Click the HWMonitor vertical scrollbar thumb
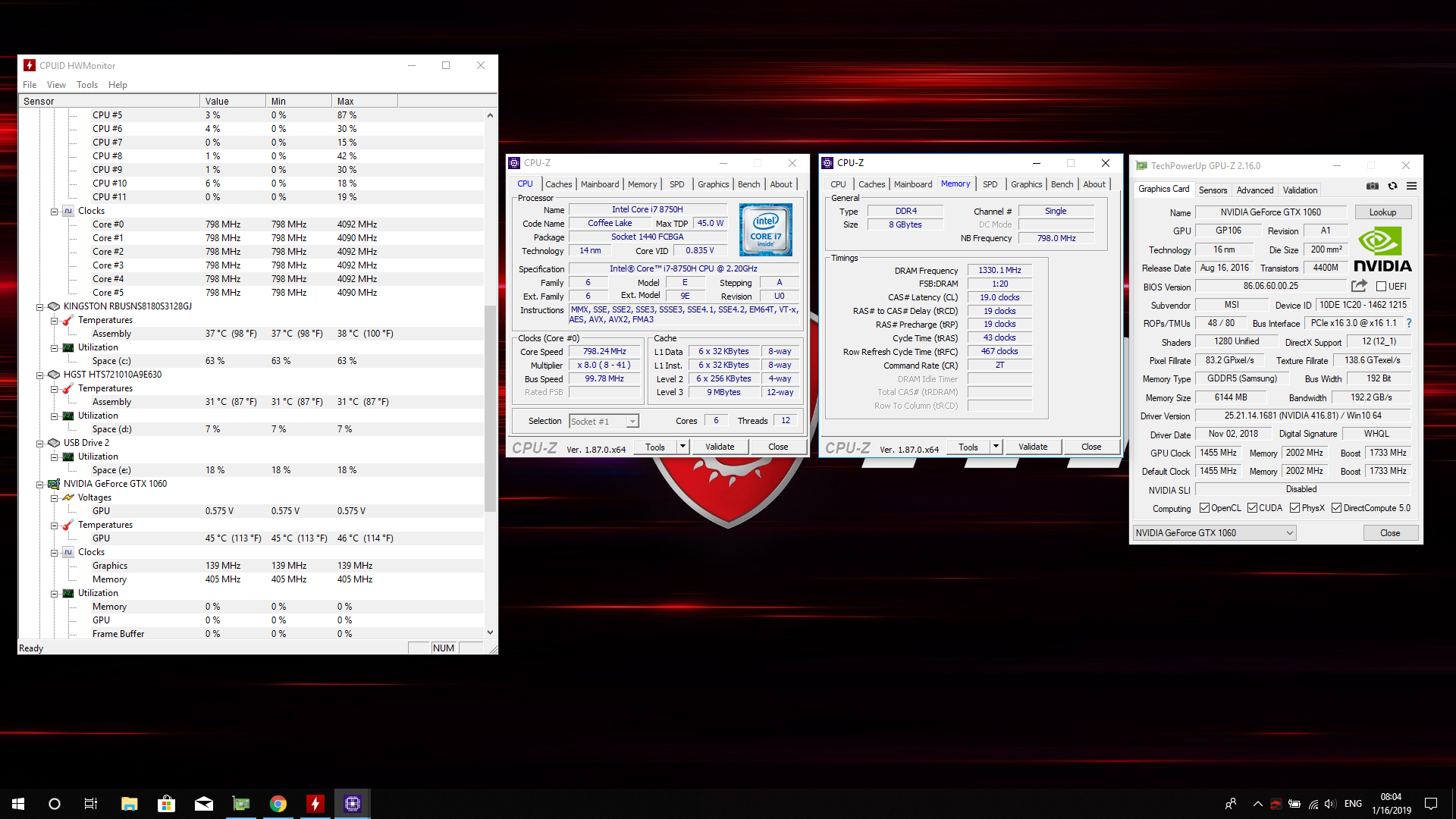 tap(490, 408)
